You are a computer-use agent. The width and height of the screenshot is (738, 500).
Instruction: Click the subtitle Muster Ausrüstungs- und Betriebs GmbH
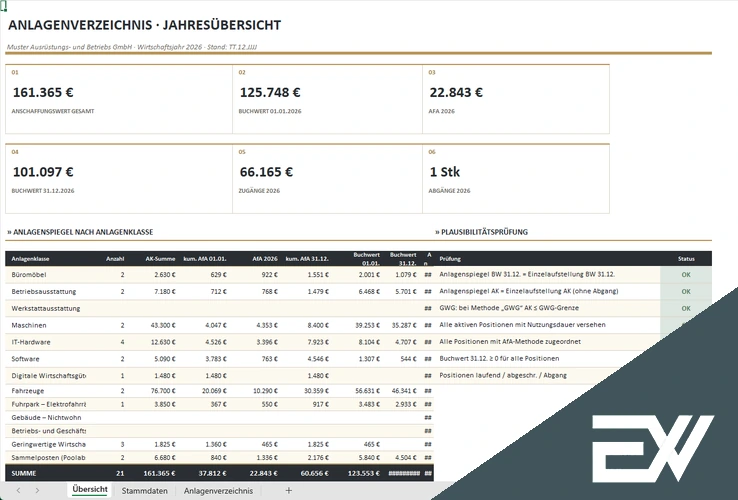click(132, 47)
